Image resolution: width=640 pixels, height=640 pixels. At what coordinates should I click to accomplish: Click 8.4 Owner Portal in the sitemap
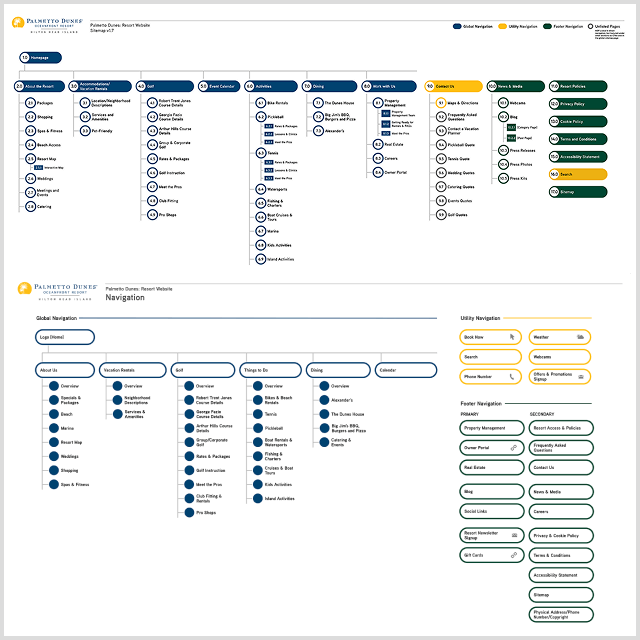(x=390, y=172)
